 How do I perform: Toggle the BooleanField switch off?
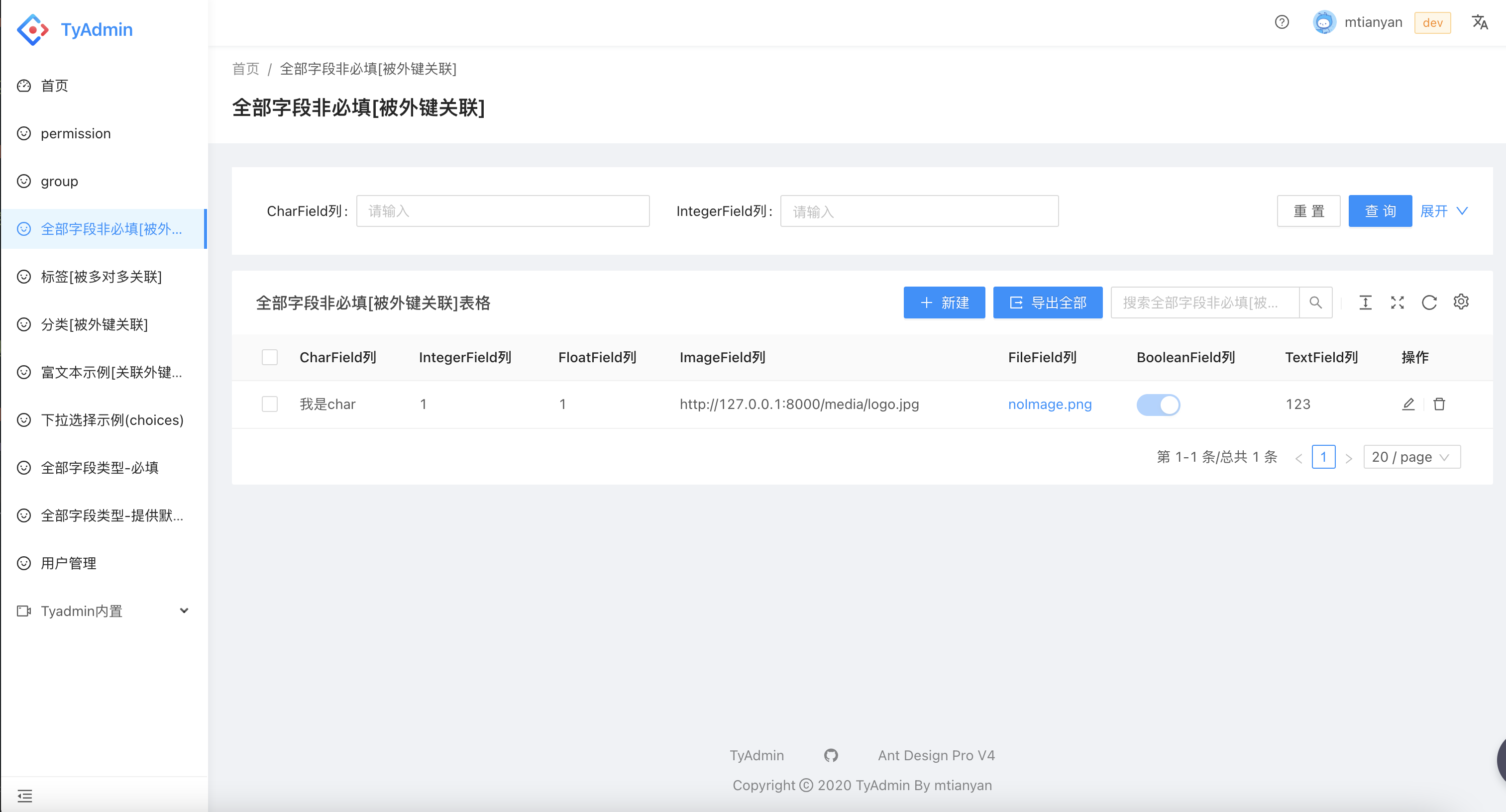pyautogui.click(x=1158, y=405)
